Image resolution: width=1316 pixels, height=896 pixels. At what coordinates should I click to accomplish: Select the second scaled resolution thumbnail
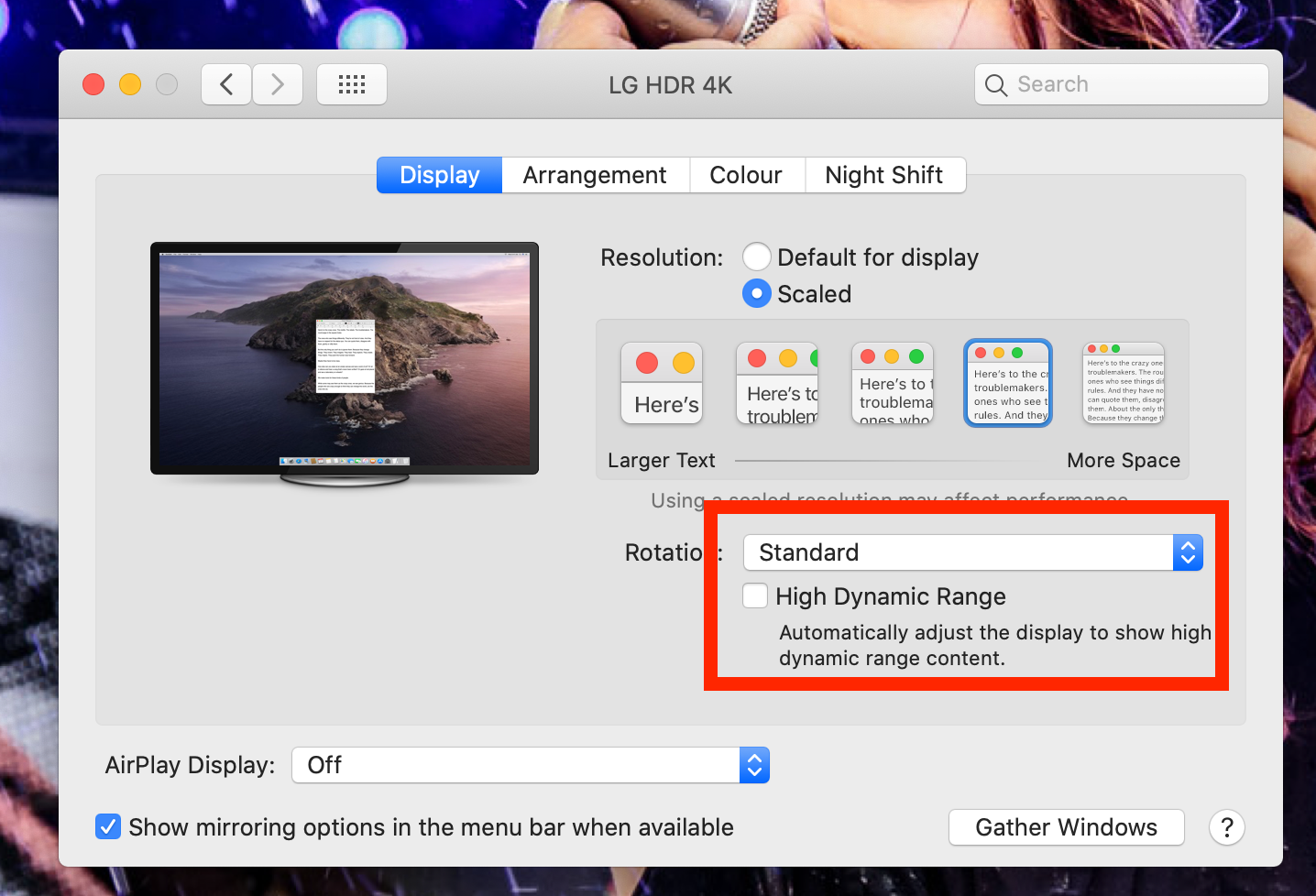[777, 383]
